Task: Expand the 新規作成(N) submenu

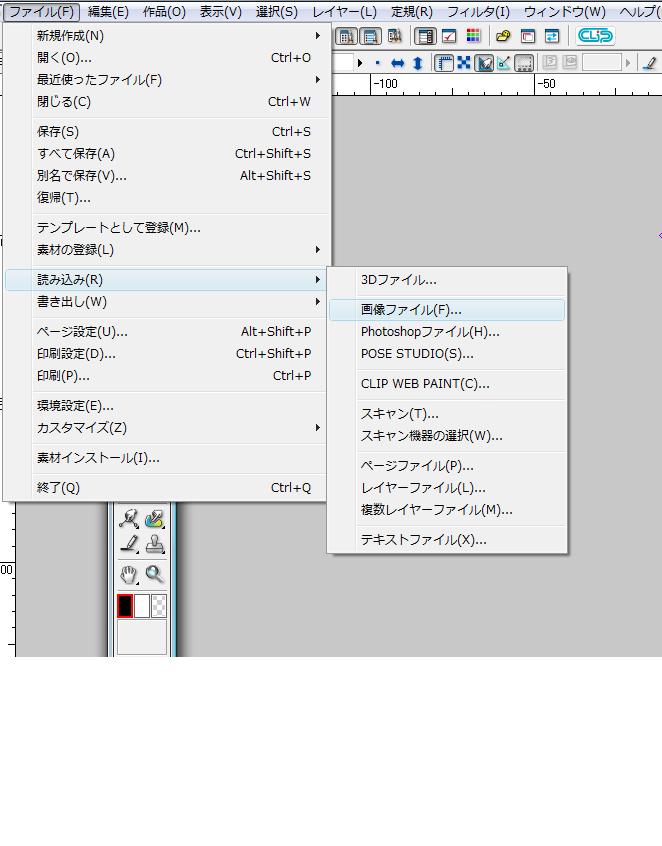Action: [x=167, y=36]
